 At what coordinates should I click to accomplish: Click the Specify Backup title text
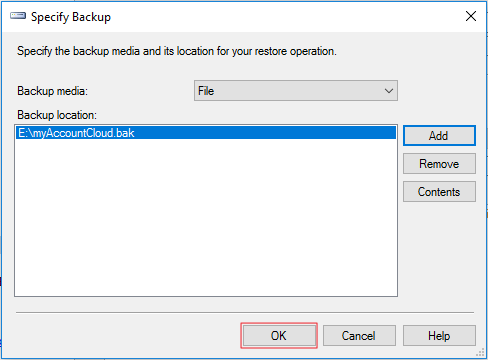(x=71, y=17)
